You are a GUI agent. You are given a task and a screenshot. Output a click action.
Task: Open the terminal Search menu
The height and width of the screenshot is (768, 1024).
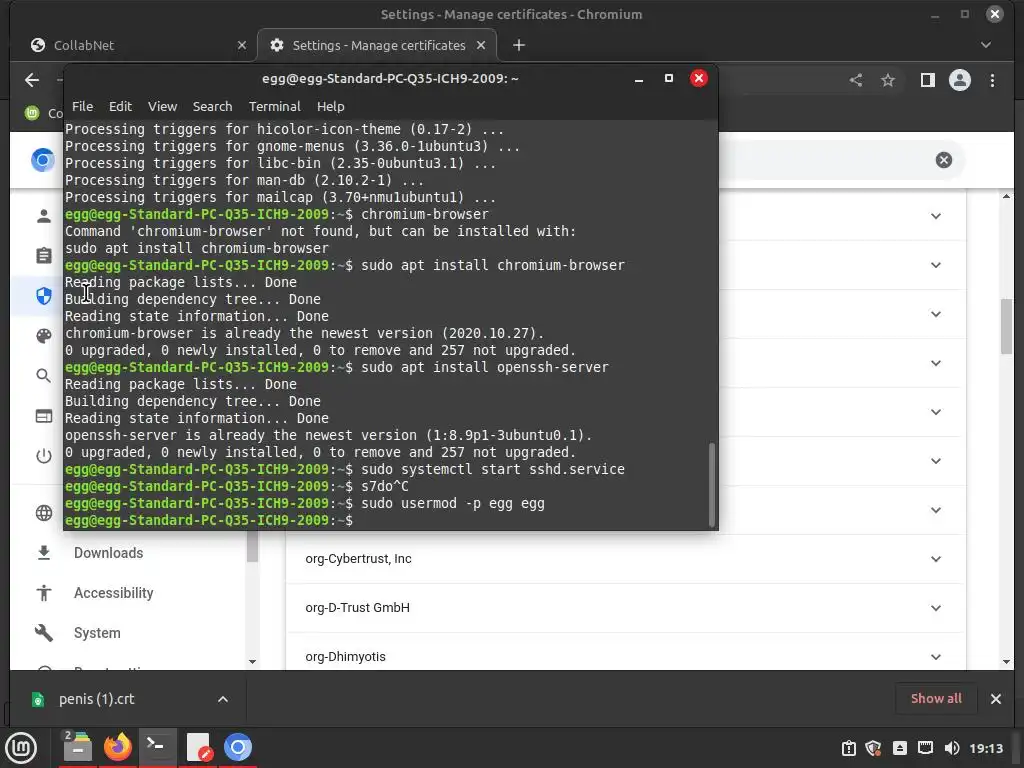pyautogui.click(x=212, y=106)
